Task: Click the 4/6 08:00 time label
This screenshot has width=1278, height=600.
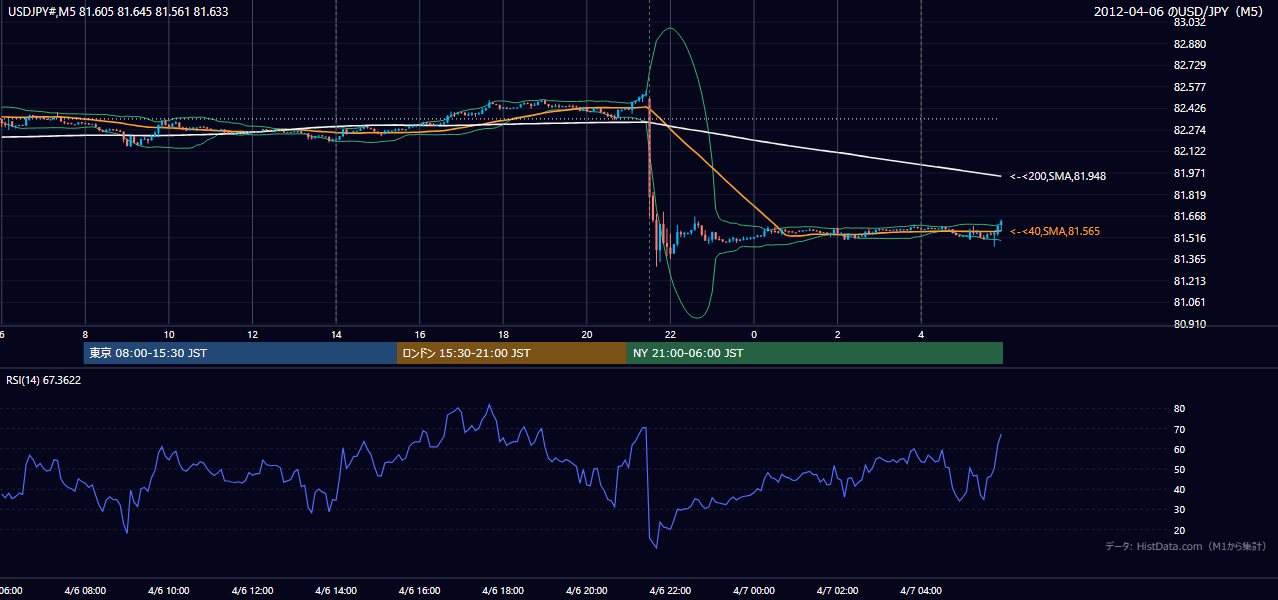Action: tap(85, 591)
